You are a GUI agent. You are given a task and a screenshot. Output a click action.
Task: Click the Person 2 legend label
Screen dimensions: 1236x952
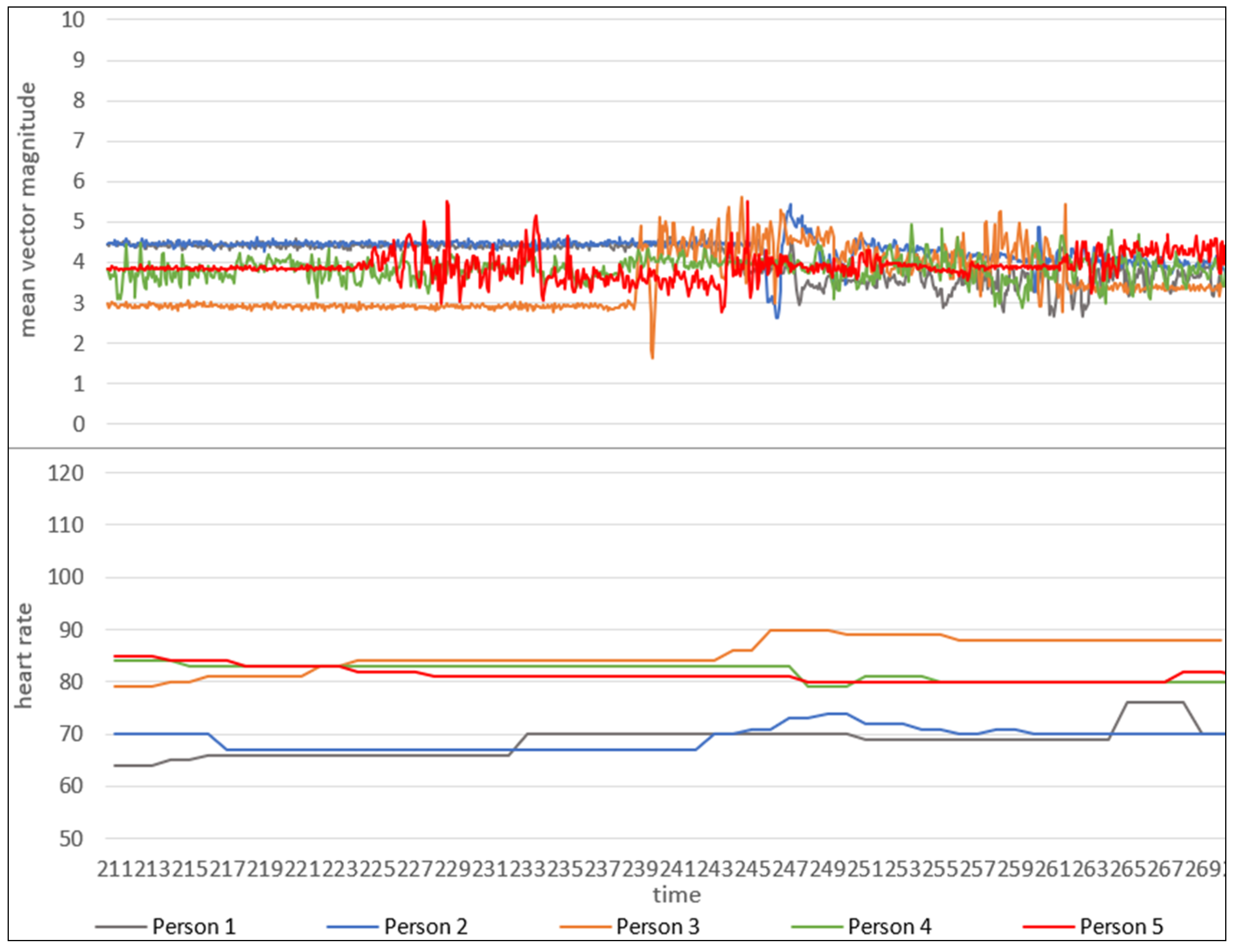point(426,927)
